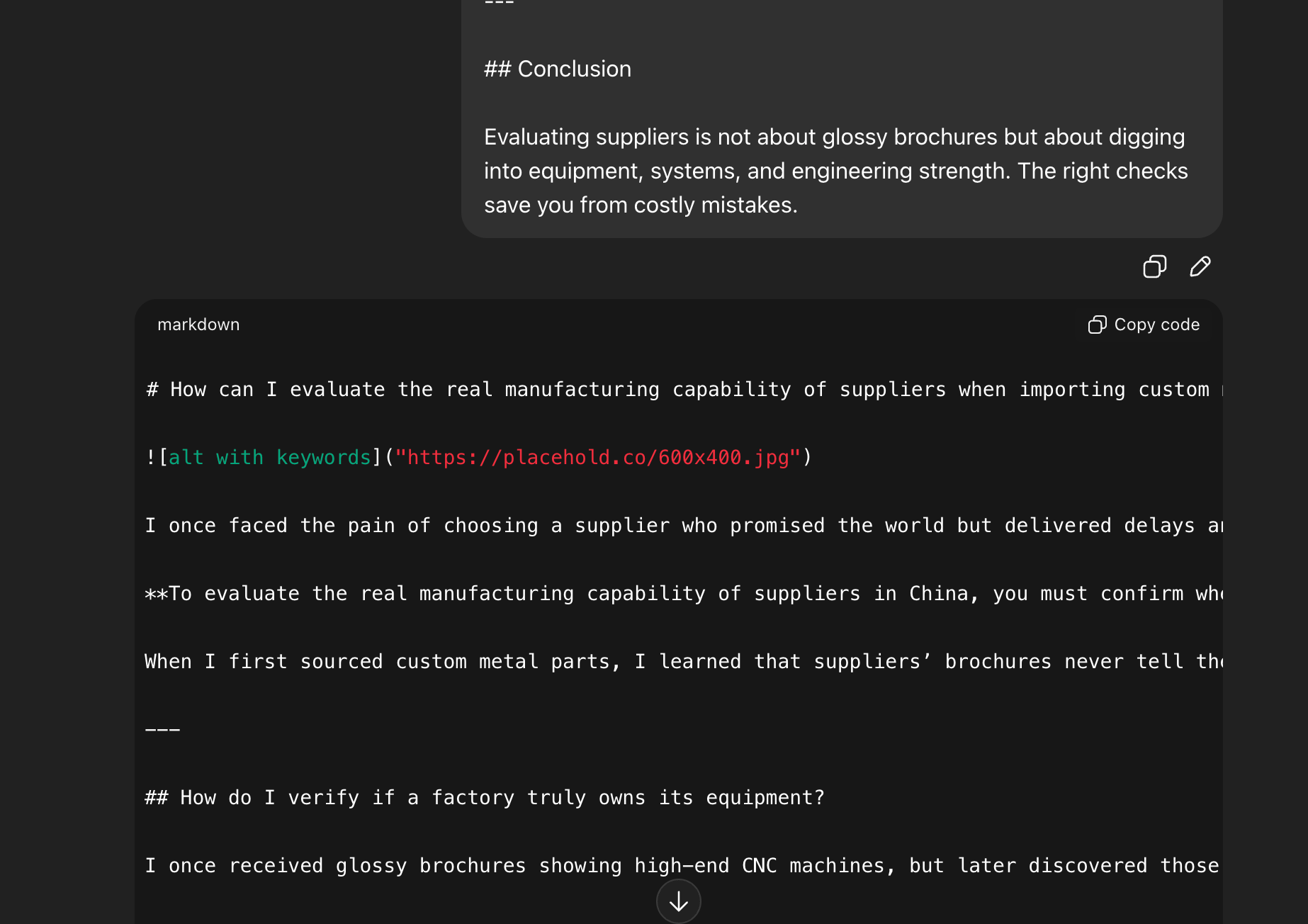Click the Copy code button
Image resolution: width=1308 pixels, height=924 pixels.
click(1144, 325)
